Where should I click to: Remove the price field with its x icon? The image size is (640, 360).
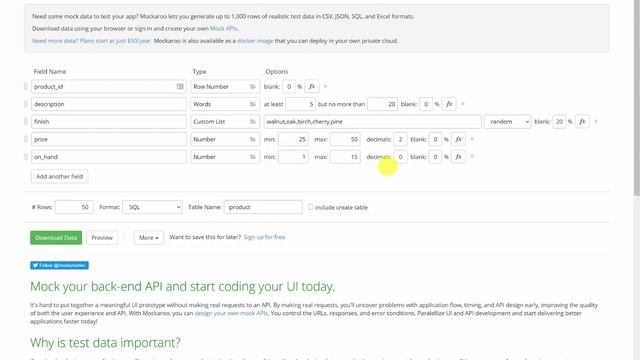(x=472, y=139)
